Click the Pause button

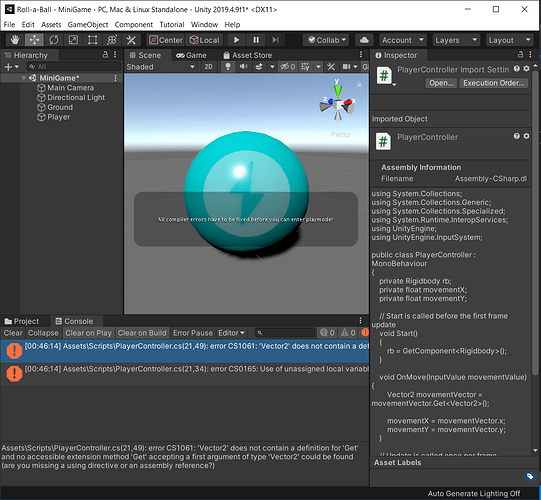(256, 40)
